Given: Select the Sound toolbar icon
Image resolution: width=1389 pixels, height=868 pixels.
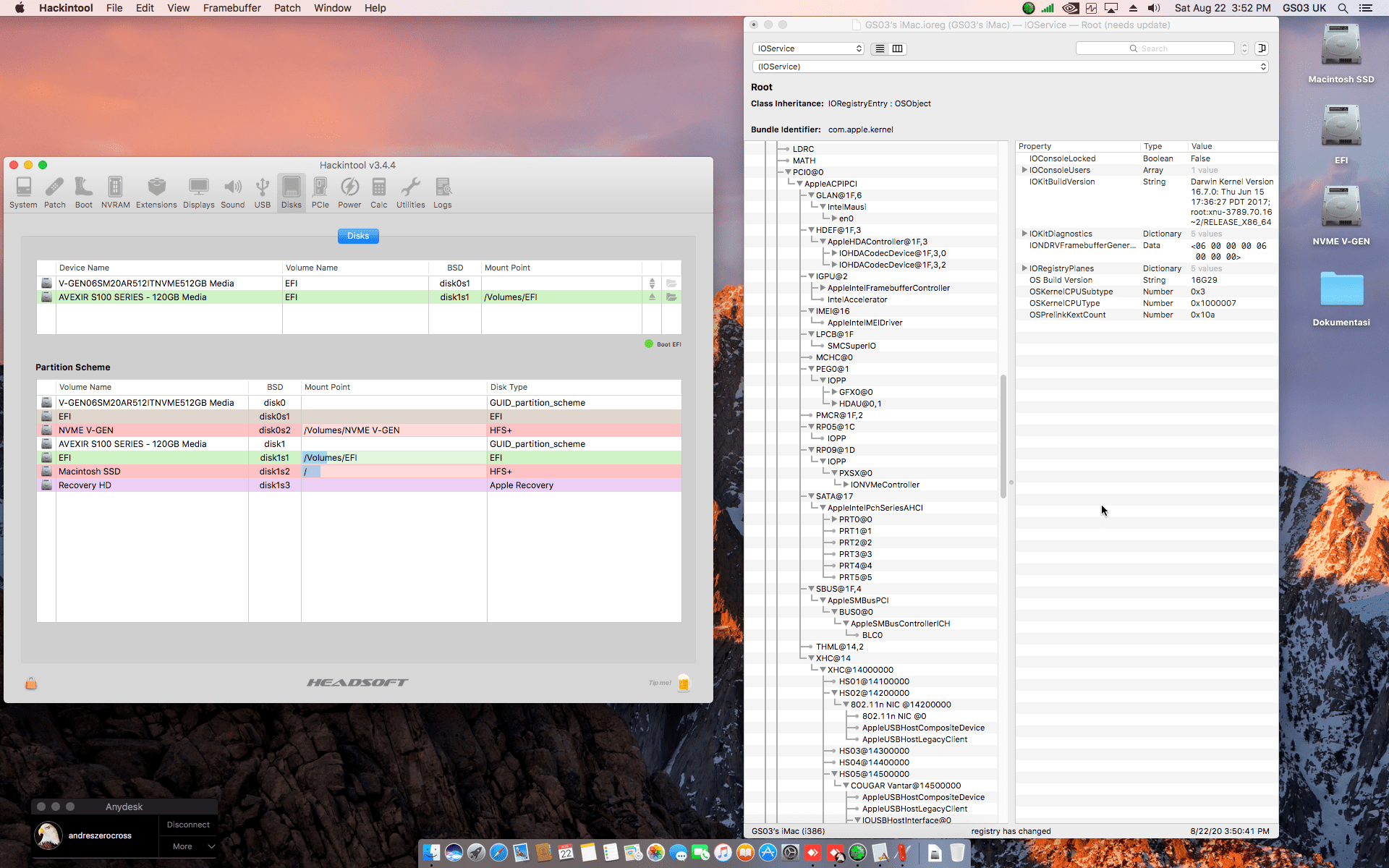Looking at the screenshot, I should pos(233,192).
